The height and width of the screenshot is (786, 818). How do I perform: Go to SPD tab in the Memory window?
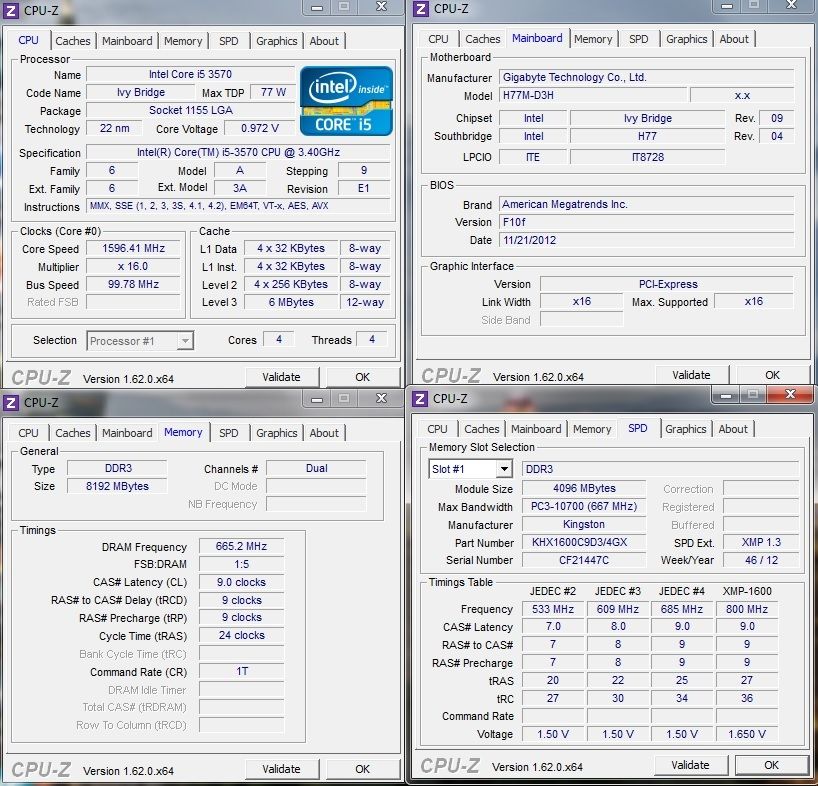228,433
